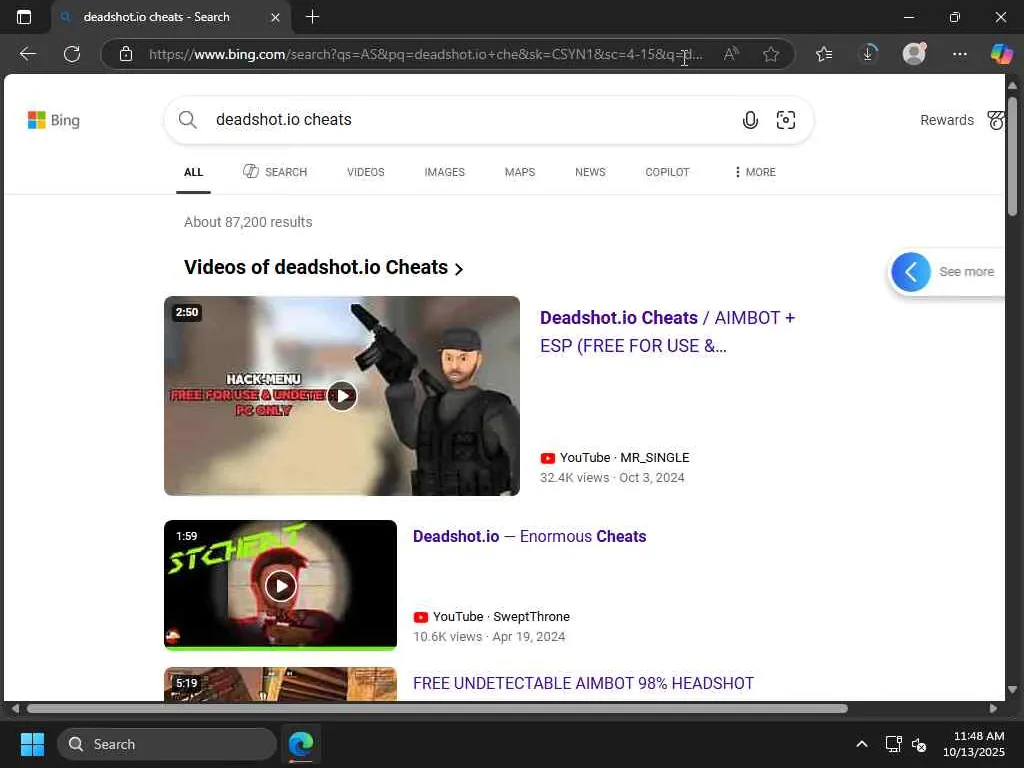Click scroll left arrow of horizontal scrollbar
Screen dimensions: 1024x768
(x=15, y=709)
